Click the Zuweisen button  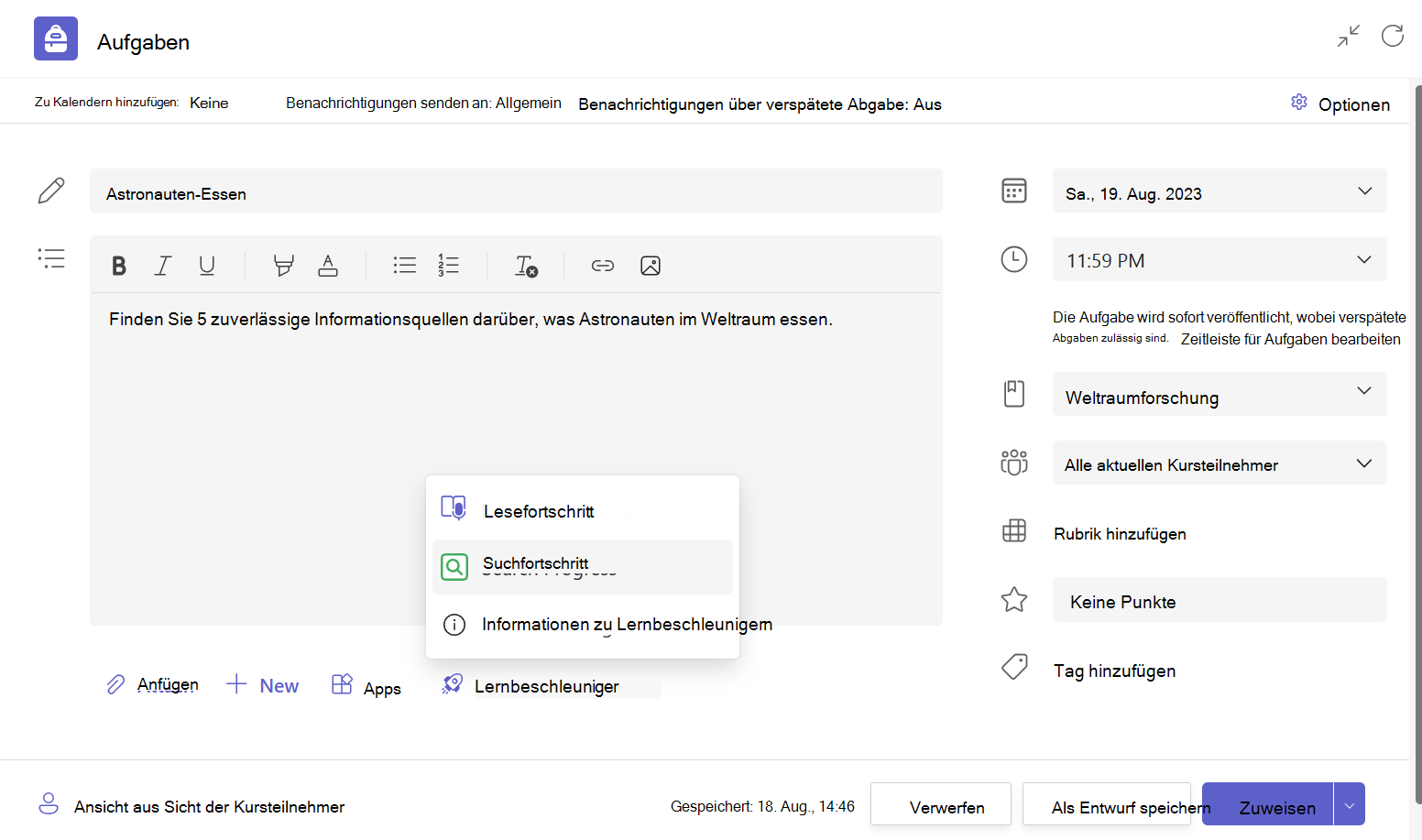pyautogui.click(x=1268, y=804)
